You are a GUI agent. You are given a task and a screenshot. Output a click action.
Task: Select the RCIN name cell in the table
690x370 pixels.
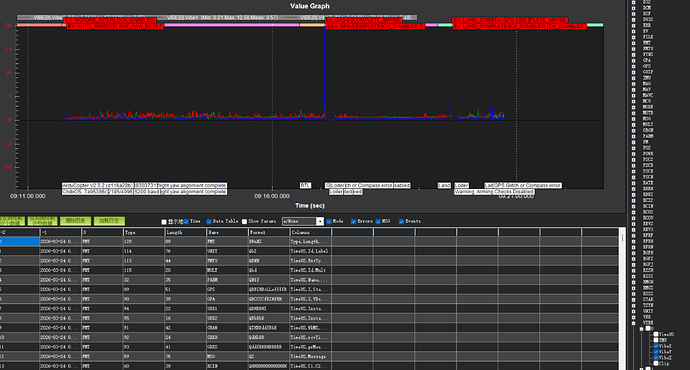227,366
